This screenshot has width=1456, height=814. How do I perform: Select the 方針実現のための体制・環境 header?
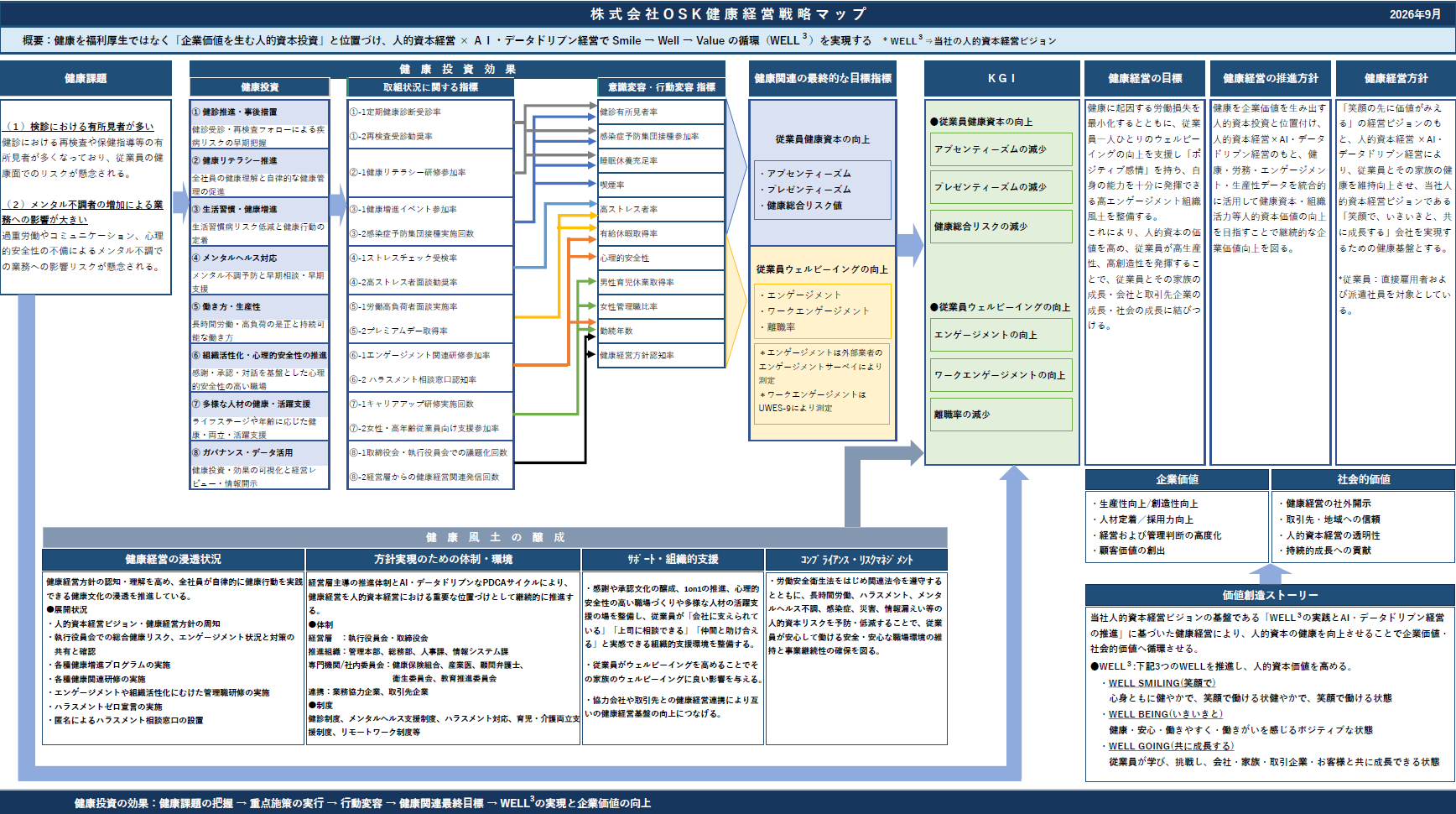tap(443, 559)
